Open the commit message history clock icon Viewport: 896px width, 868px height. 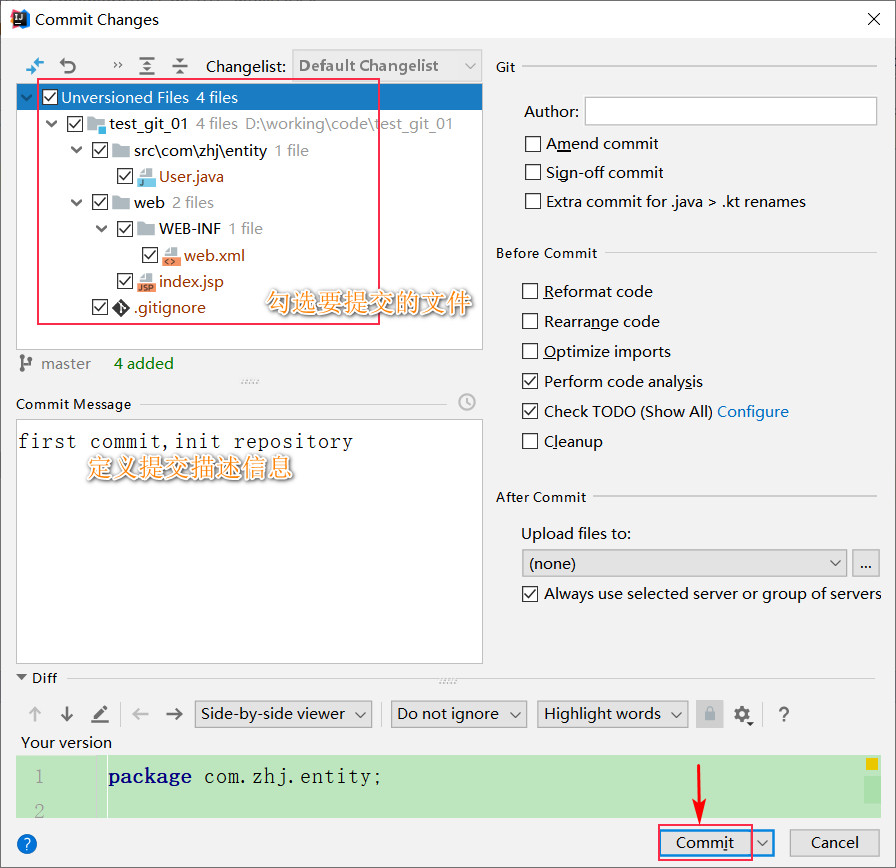pyautogui.click(x=467, y=402)
